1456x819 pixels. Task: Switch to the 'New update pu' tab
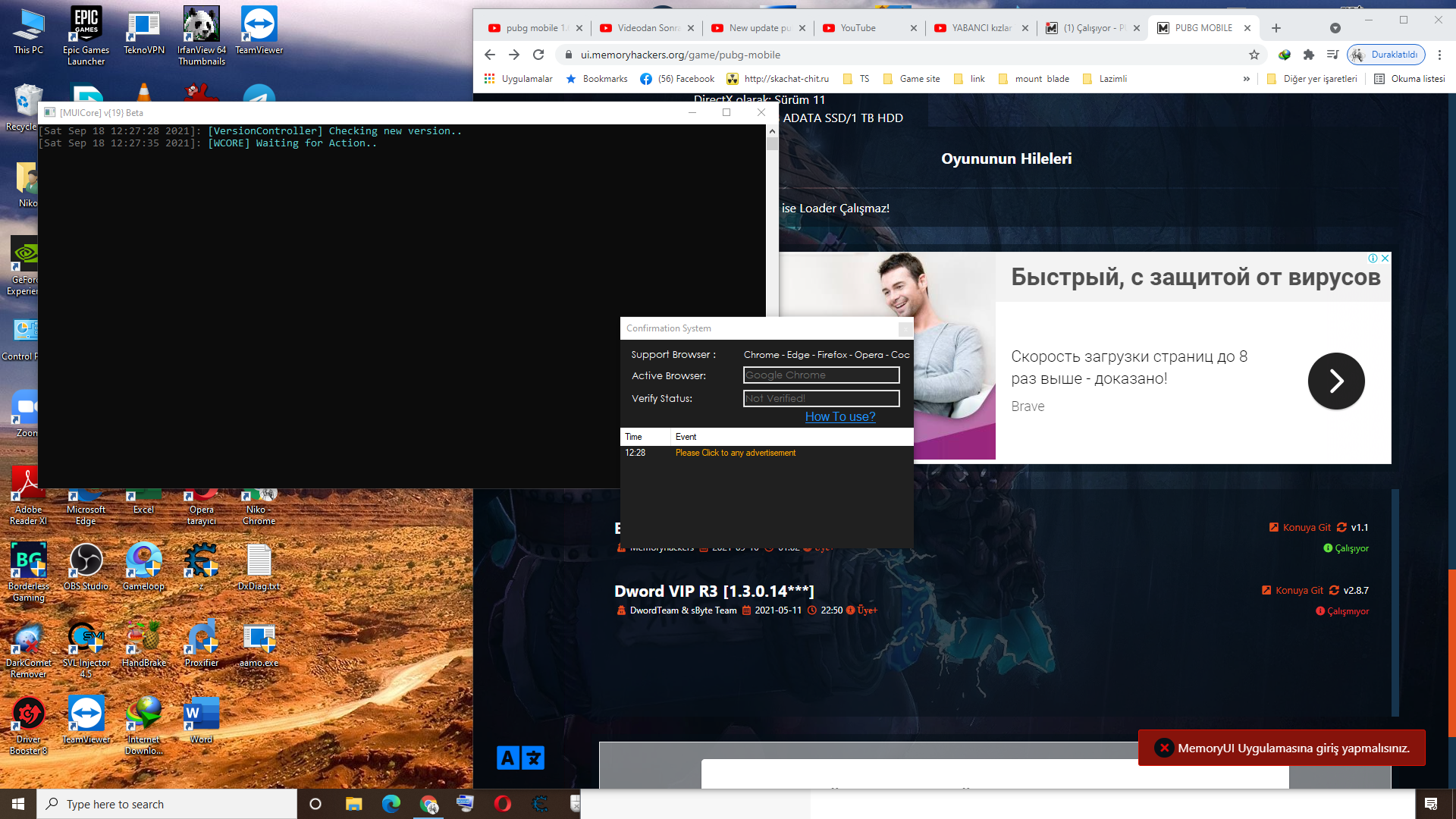pyautogui.click(x=757, y=28)
